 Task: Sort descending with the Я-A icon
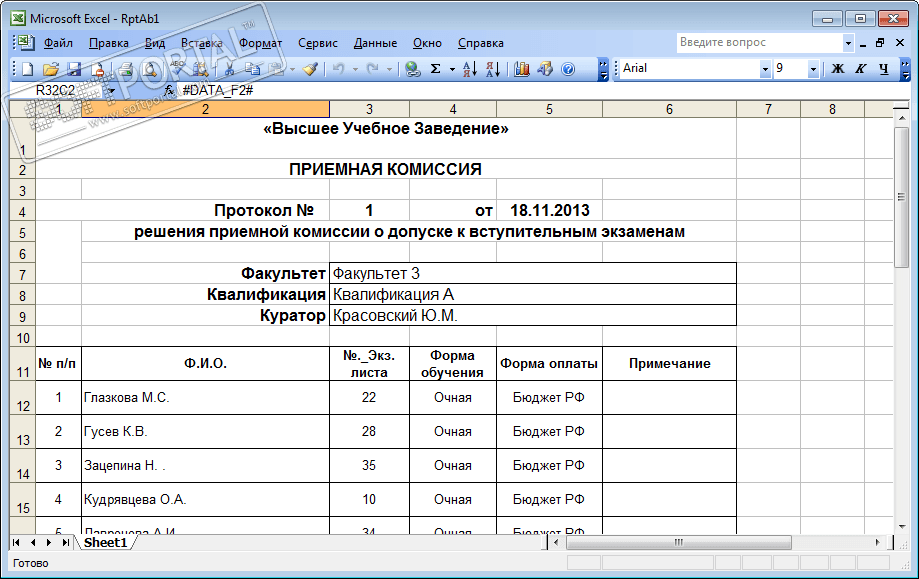click(x=493, y=69)
